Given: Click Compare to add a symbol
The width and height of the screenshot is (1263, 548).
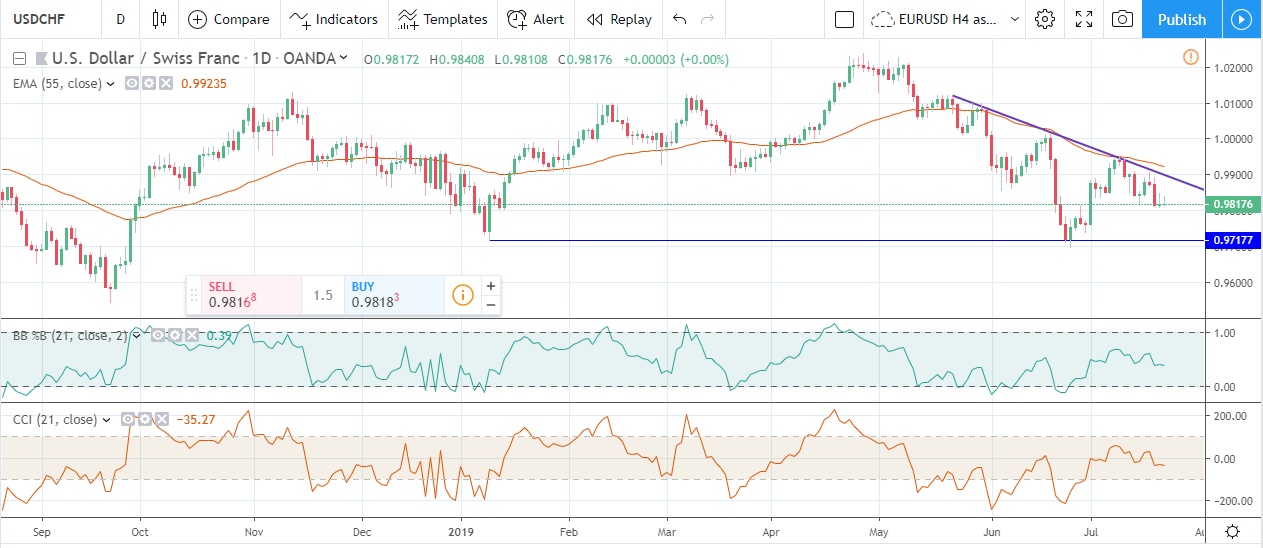Looking at the screenshot, I should coord(229,19).
